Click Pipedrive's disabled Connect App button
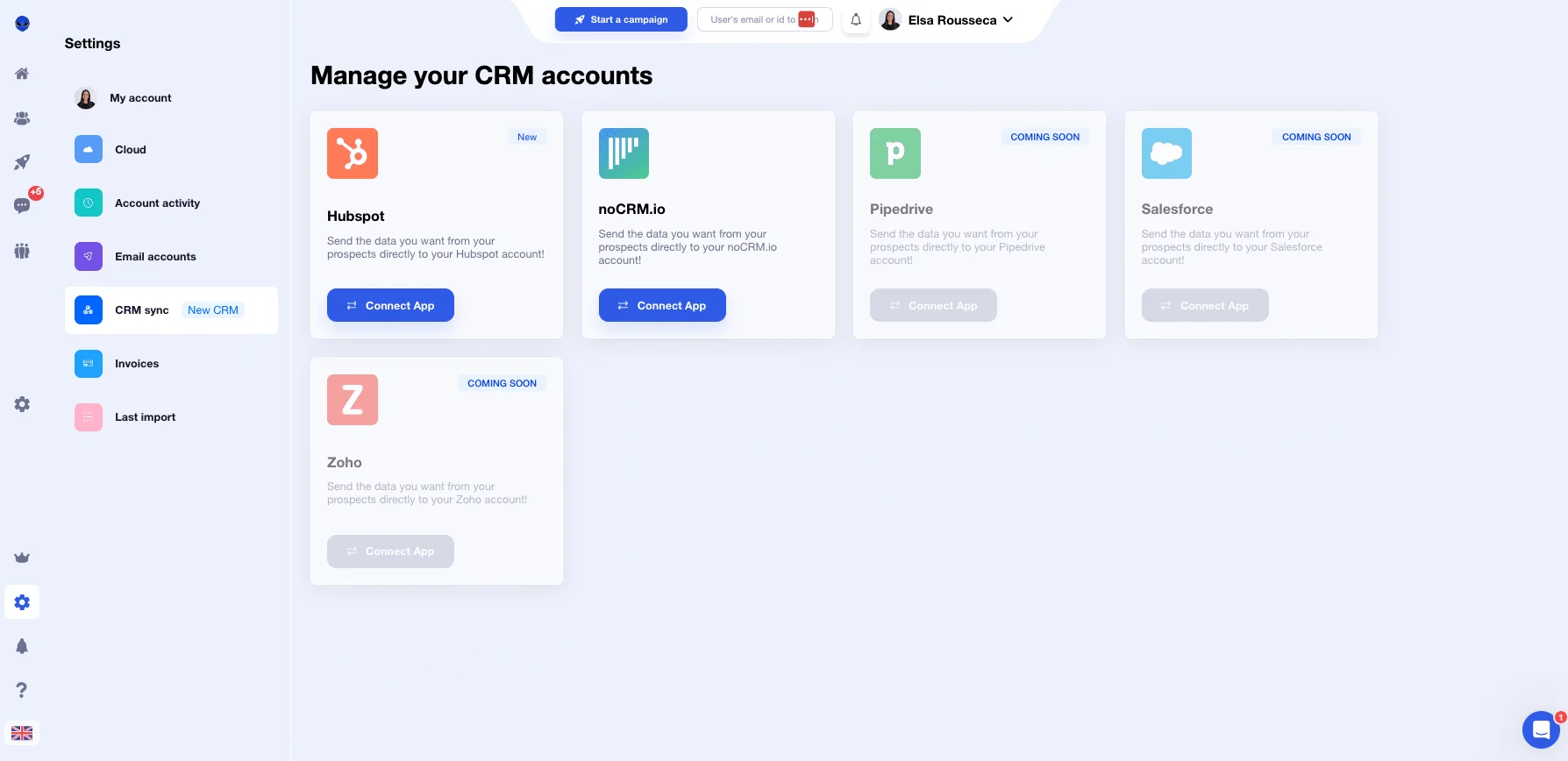 [933, 305]
